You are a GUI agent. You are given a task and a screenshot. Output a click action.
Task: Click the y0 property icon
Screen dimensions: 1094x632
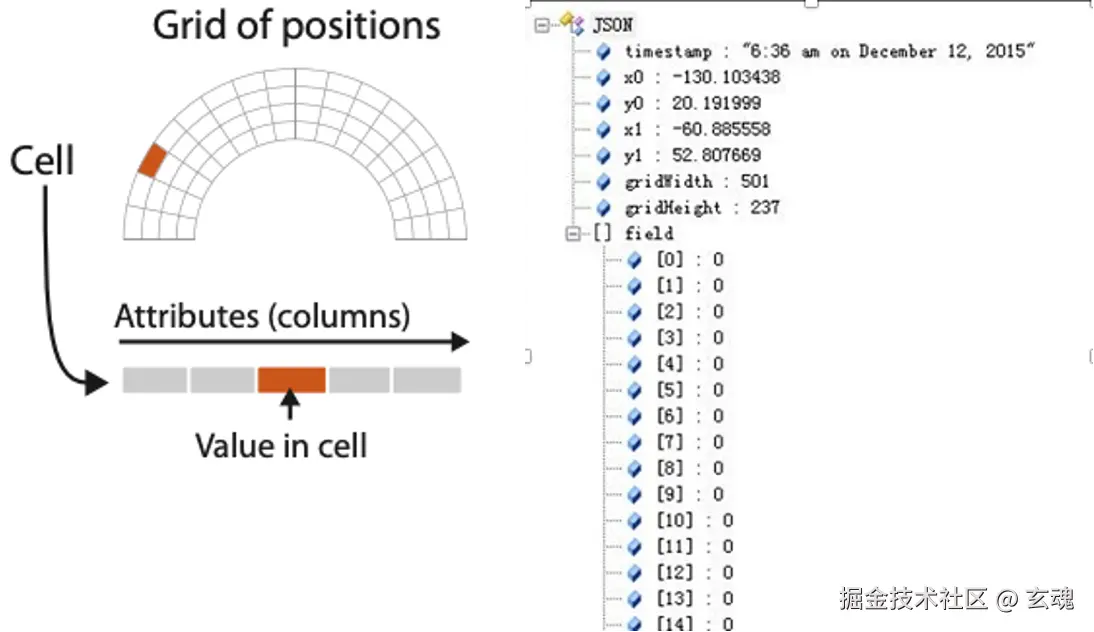[604, 104]
